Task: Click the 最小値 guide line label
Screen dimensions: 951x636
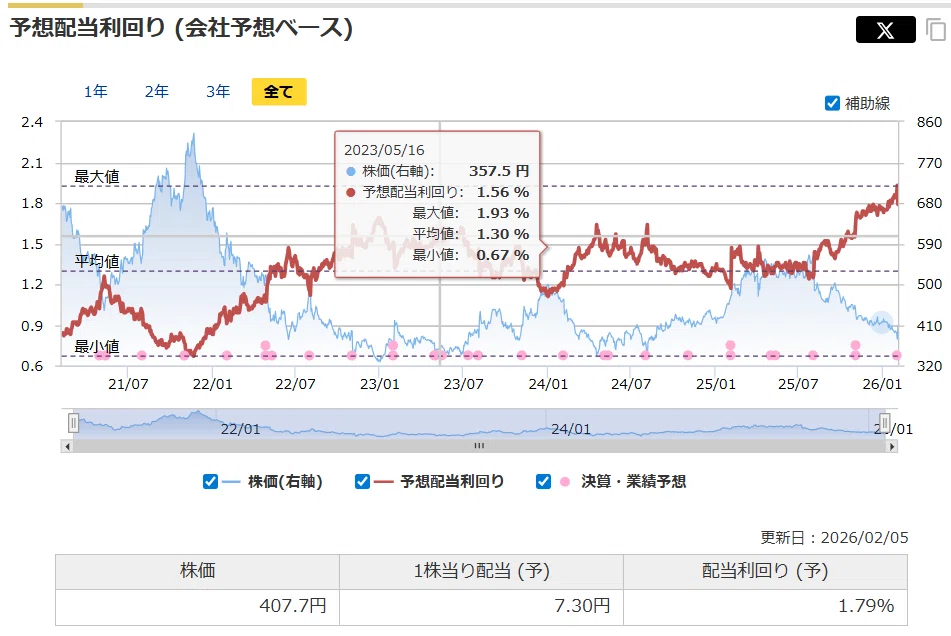Action: point(96,346)
